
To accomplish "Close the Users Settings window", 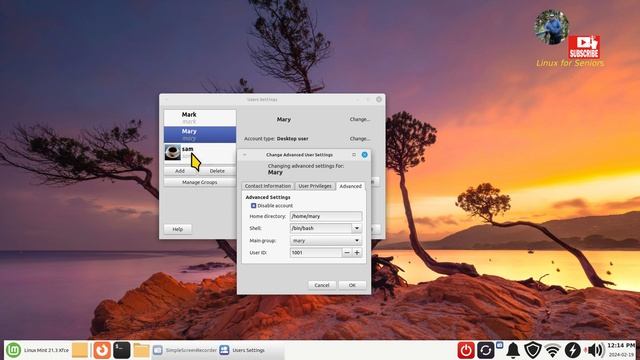I will (379, 99).
